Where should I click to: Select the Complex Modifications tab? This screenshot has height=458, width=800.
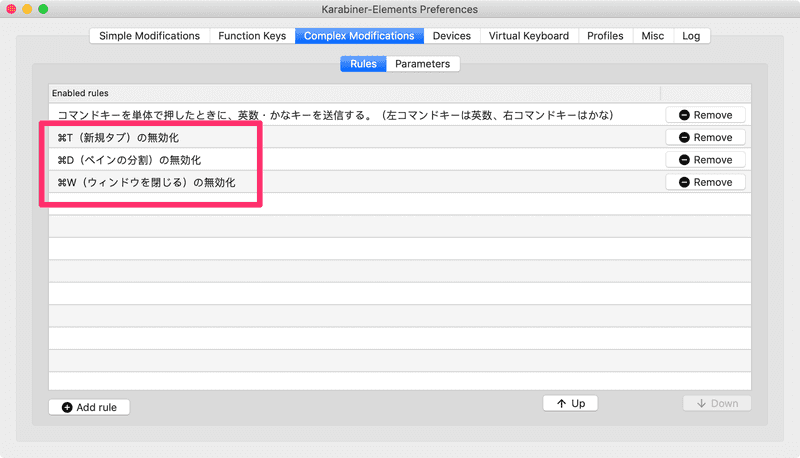(x=359, y=36)
